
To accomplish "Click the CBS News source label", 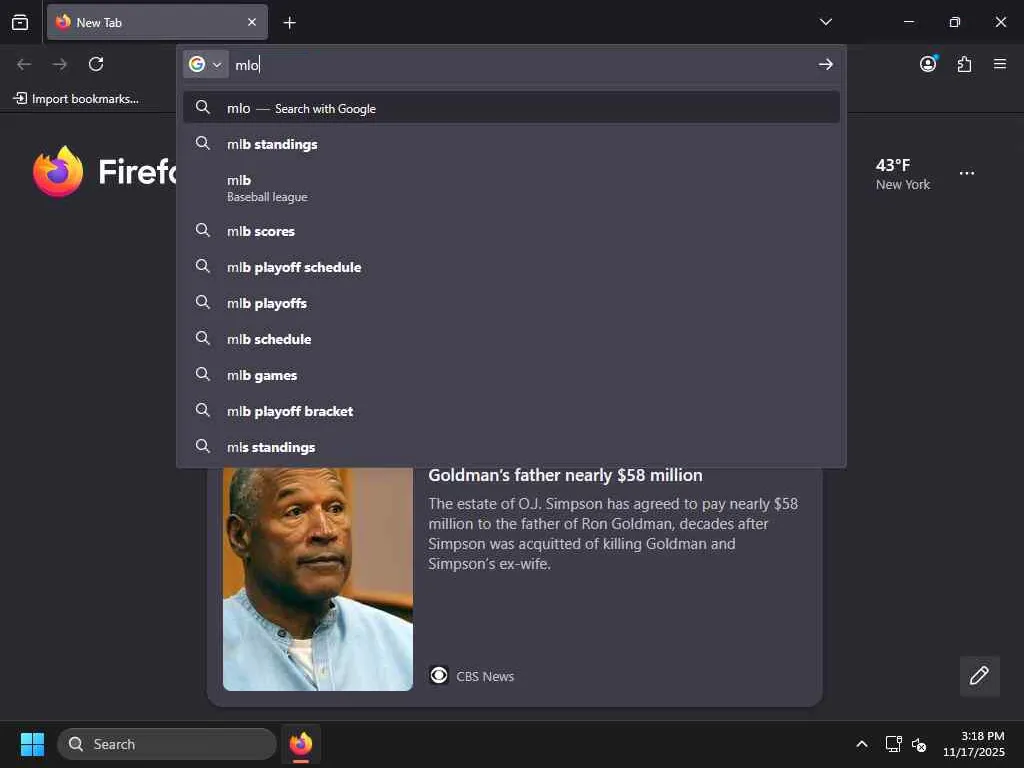I will [485, 677].
